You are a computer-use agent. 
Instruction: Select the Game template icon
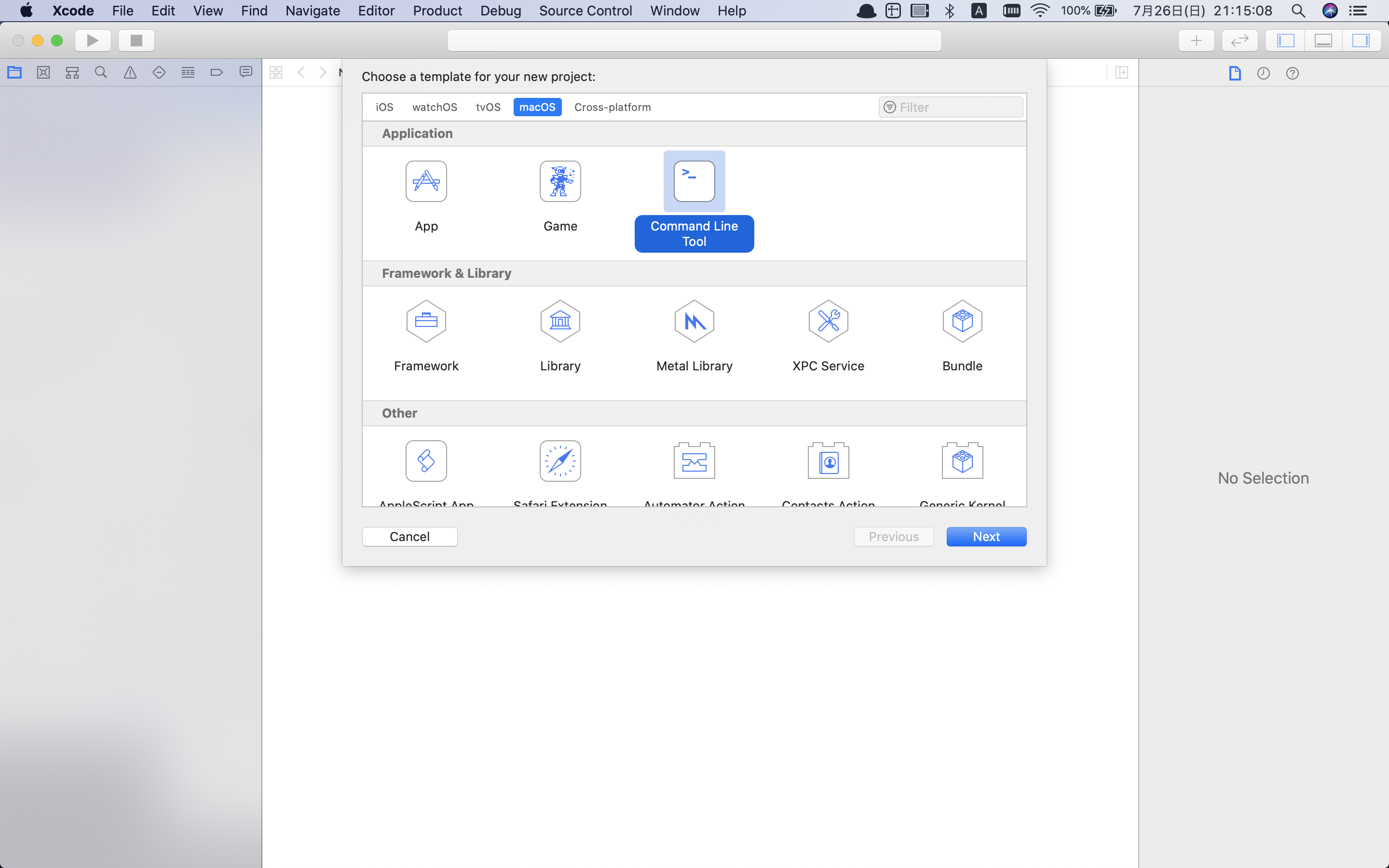tap(560, 181)
